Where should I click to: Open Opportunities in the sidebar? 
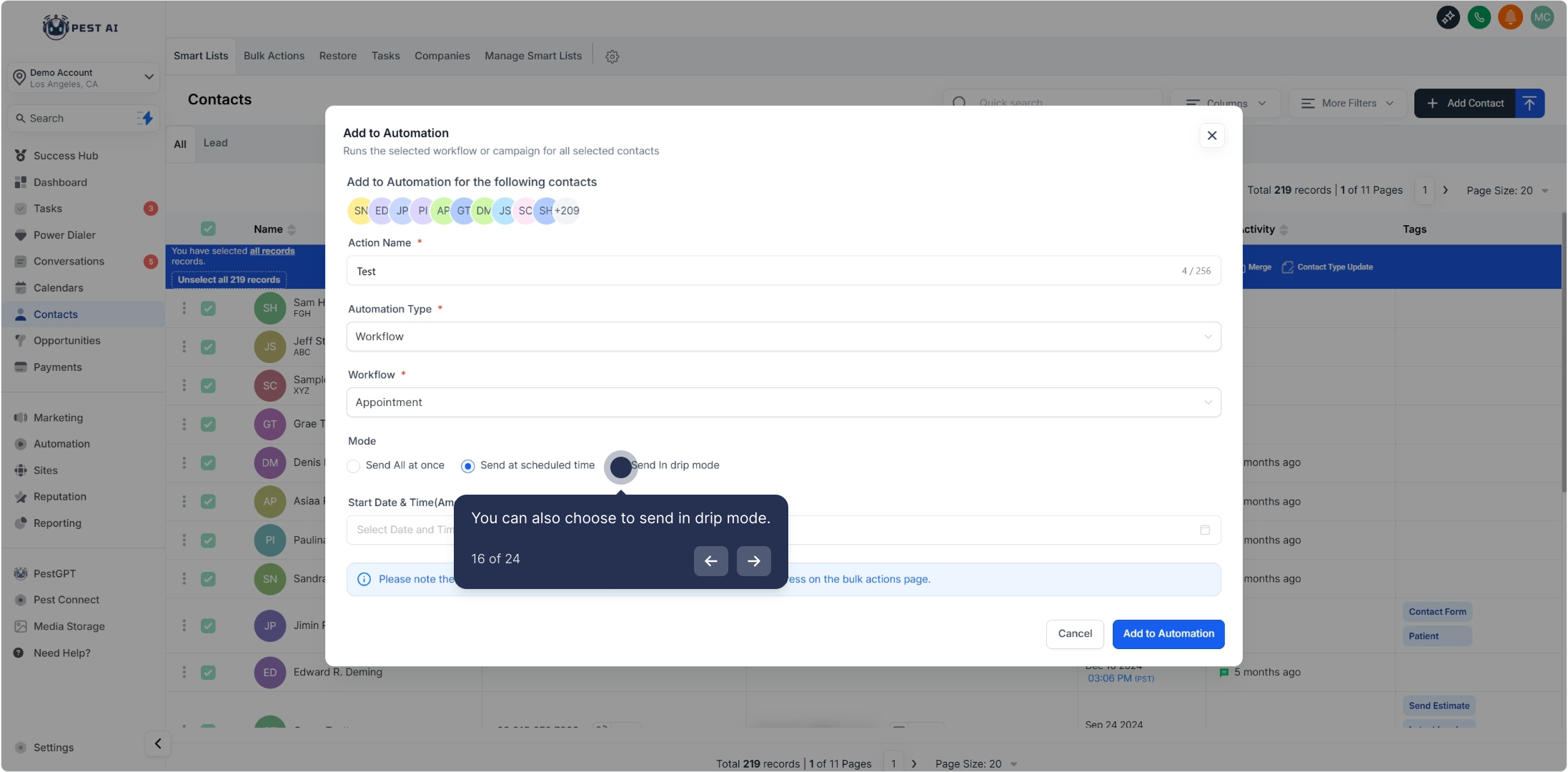click(x=66, y=341)
